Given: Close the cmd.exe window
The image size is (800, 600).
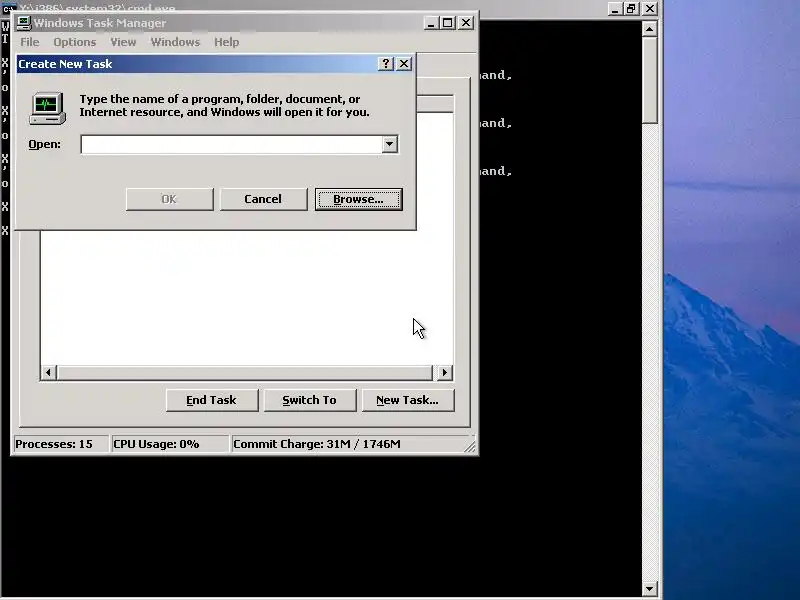Looking at the screenshot, I should tap(649, 9).
